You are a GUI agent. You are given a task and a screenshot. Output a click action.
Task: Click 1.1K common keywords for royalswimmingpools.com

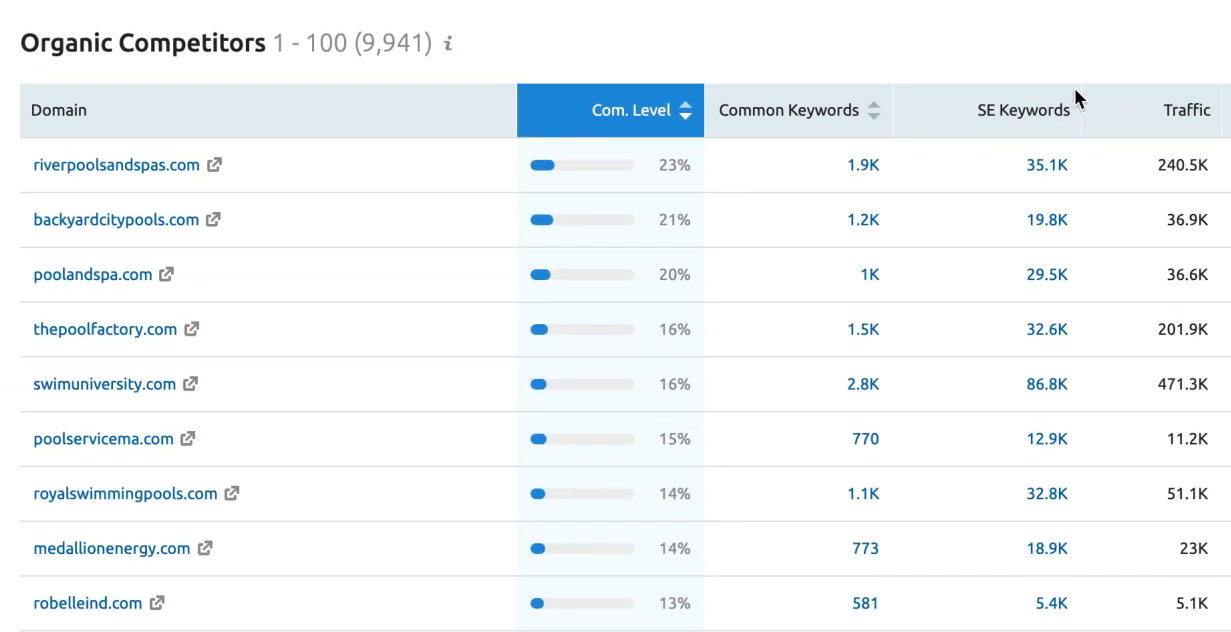tap(863, 493)
